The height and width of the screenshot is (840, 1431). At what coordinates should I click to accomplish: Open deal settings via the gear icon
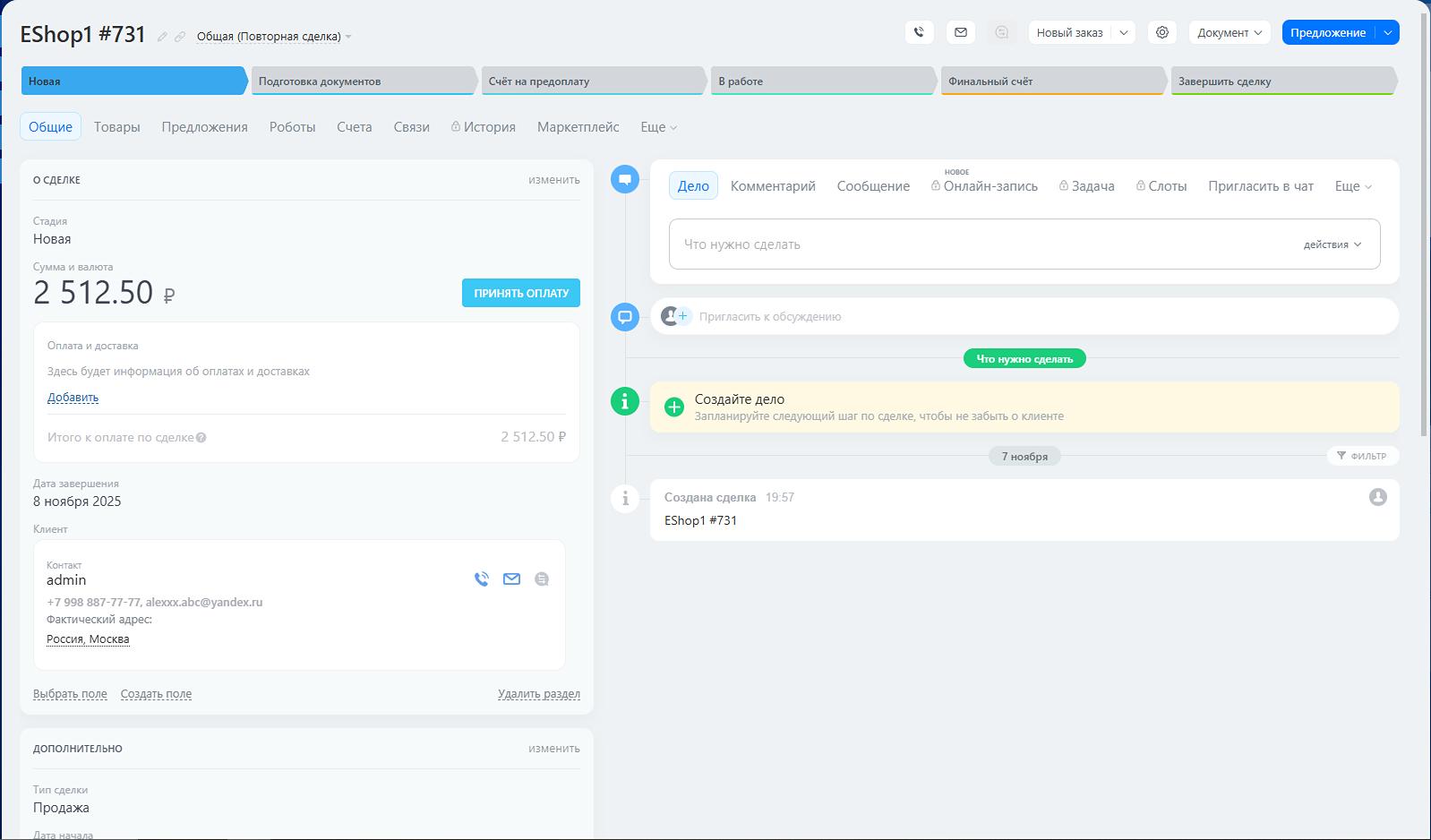(x=1162, y=32)
